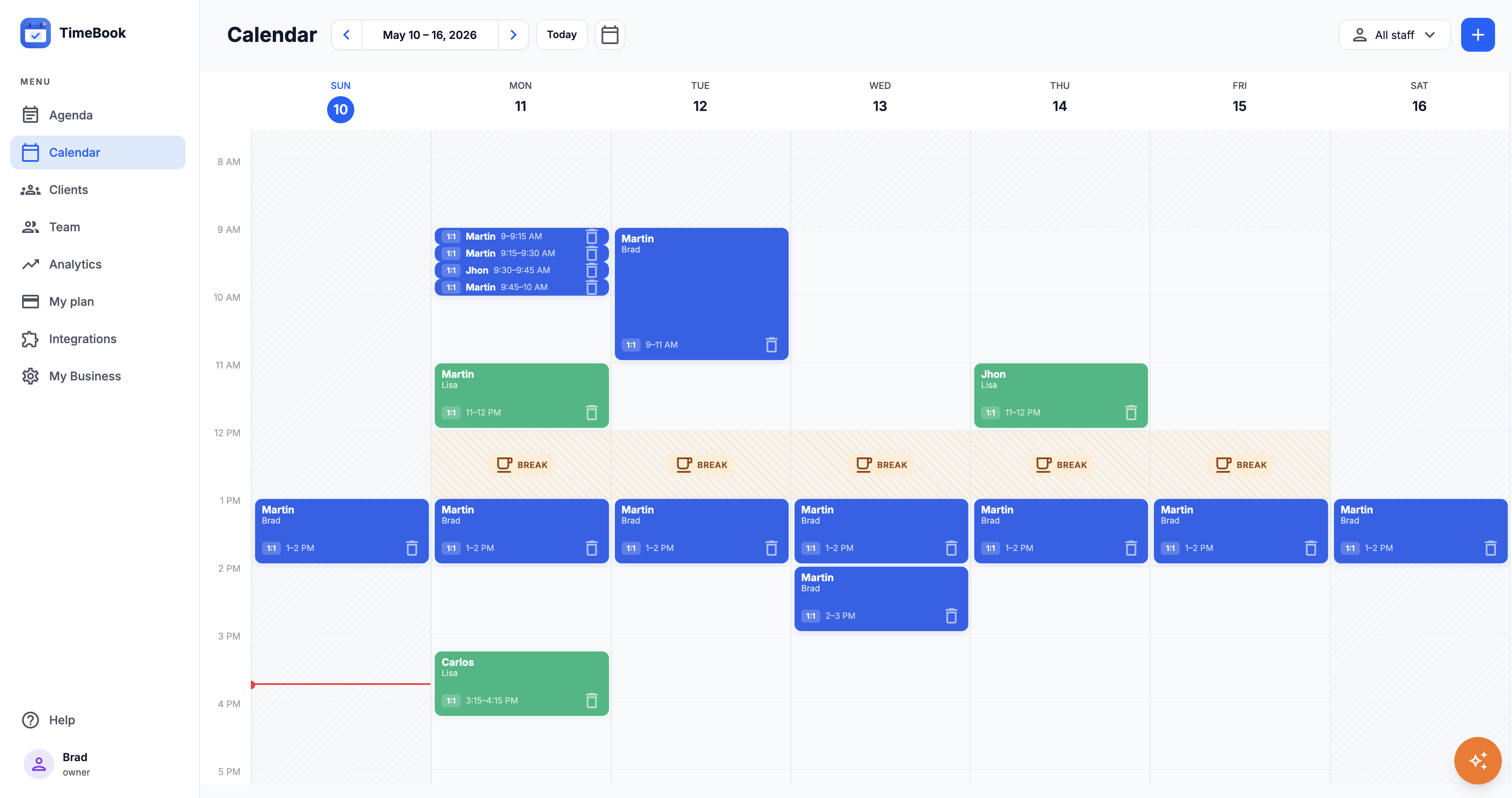The width and height of the screenshot is (1512, 798).
Task: Click the red current time marker
Action: click(341, 684)
